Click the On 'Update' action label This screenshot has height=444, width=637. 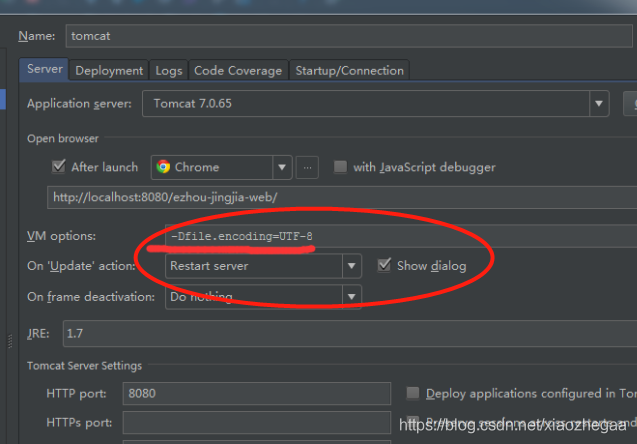click(81, 266)
